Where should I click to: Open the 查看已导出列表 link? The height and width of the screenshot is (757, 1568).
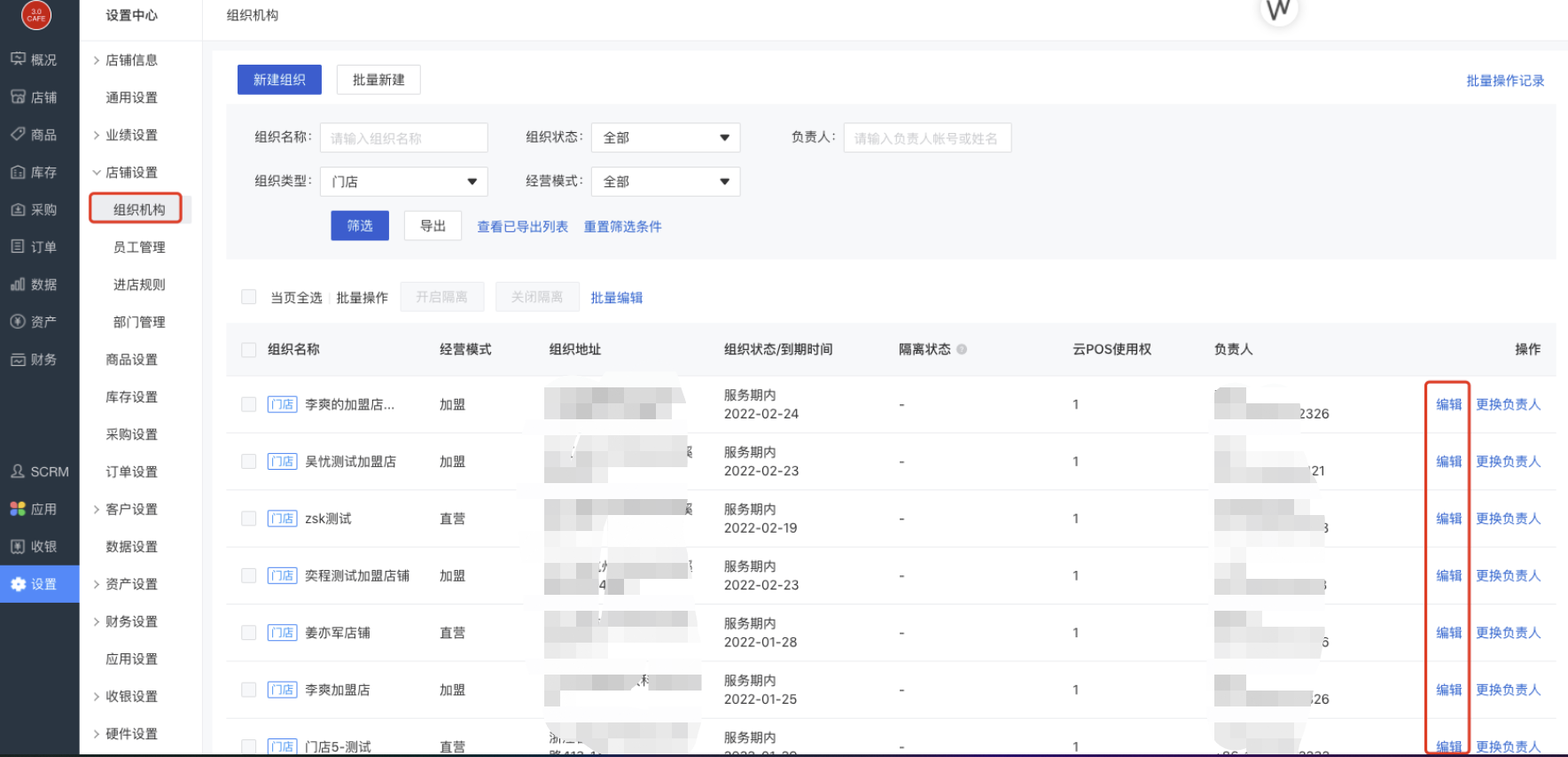coord(523,226)
